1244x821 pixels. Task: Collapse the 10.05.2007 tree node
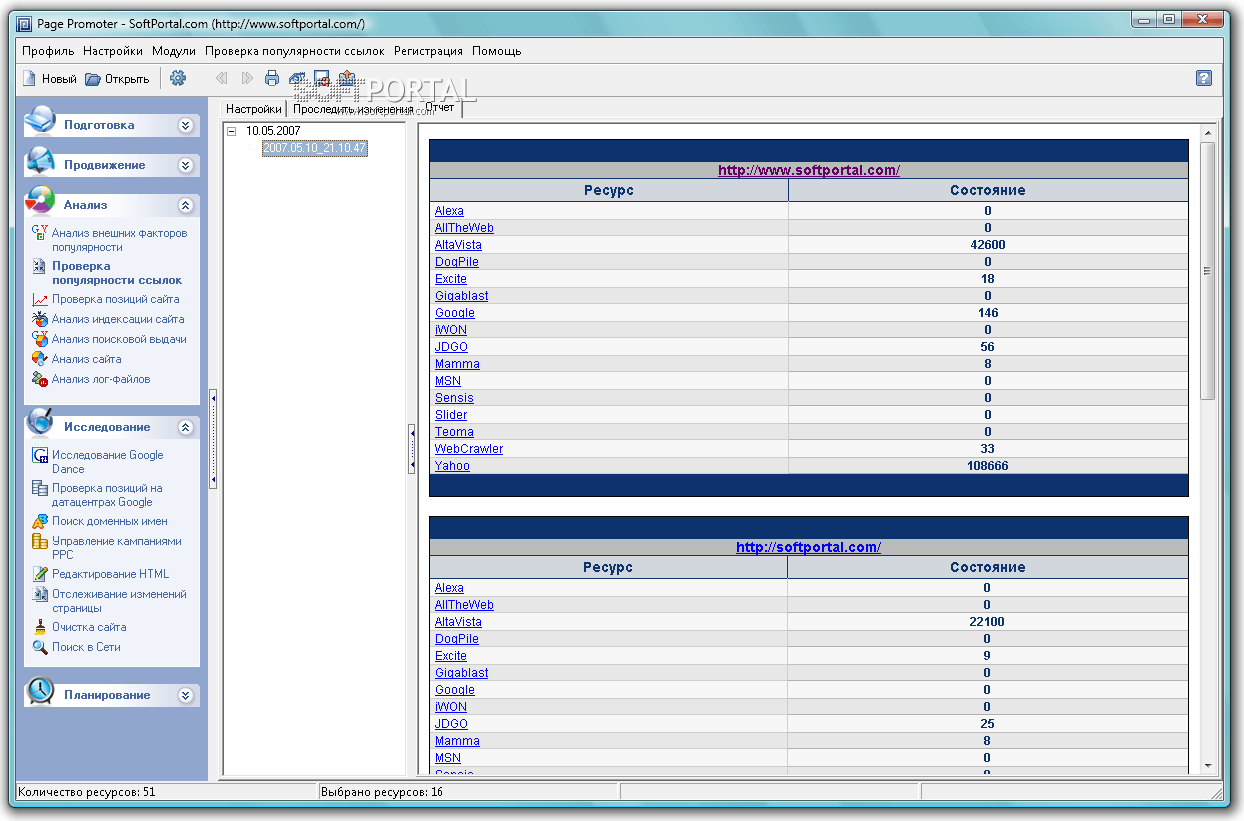pos(232,130)
